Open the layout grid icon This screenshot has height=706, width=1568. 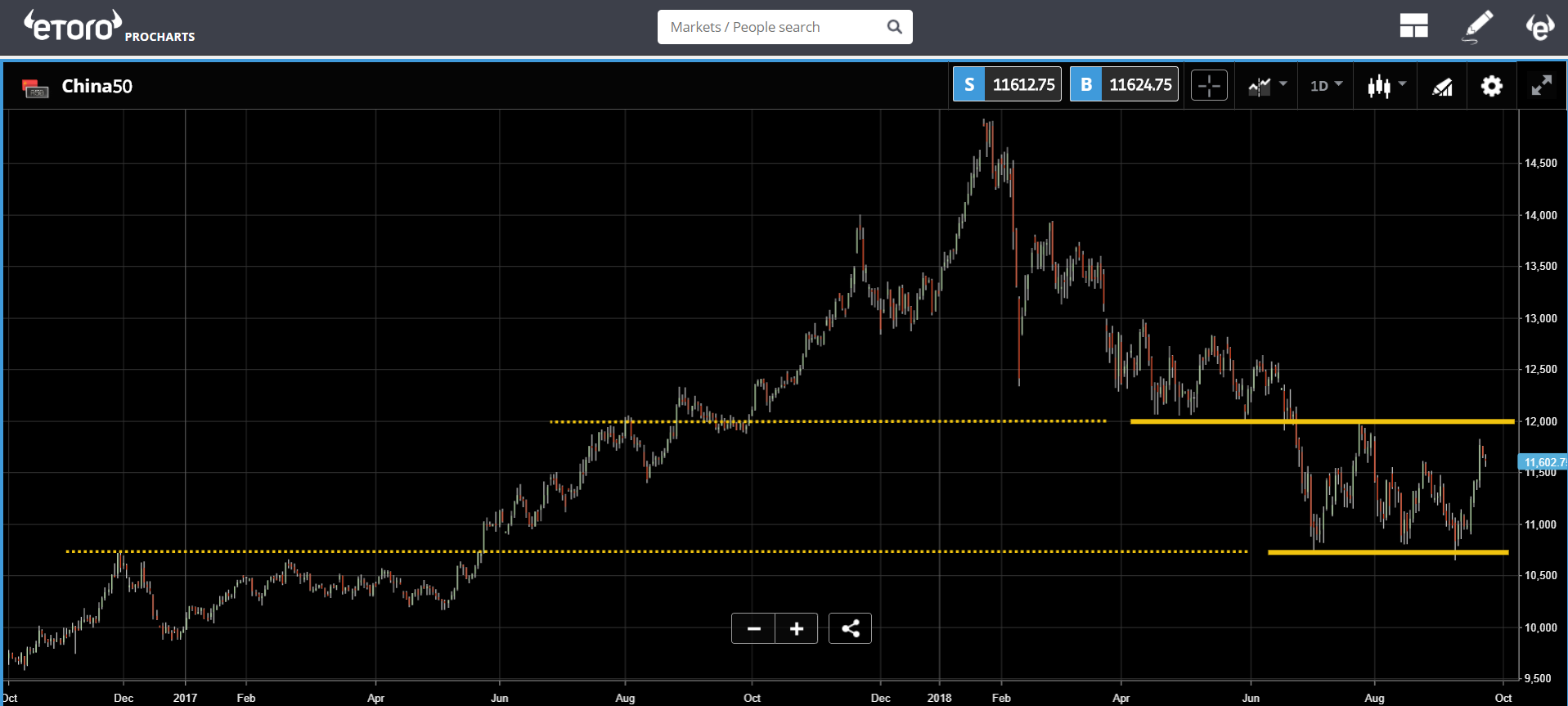tap(1413, 26)
